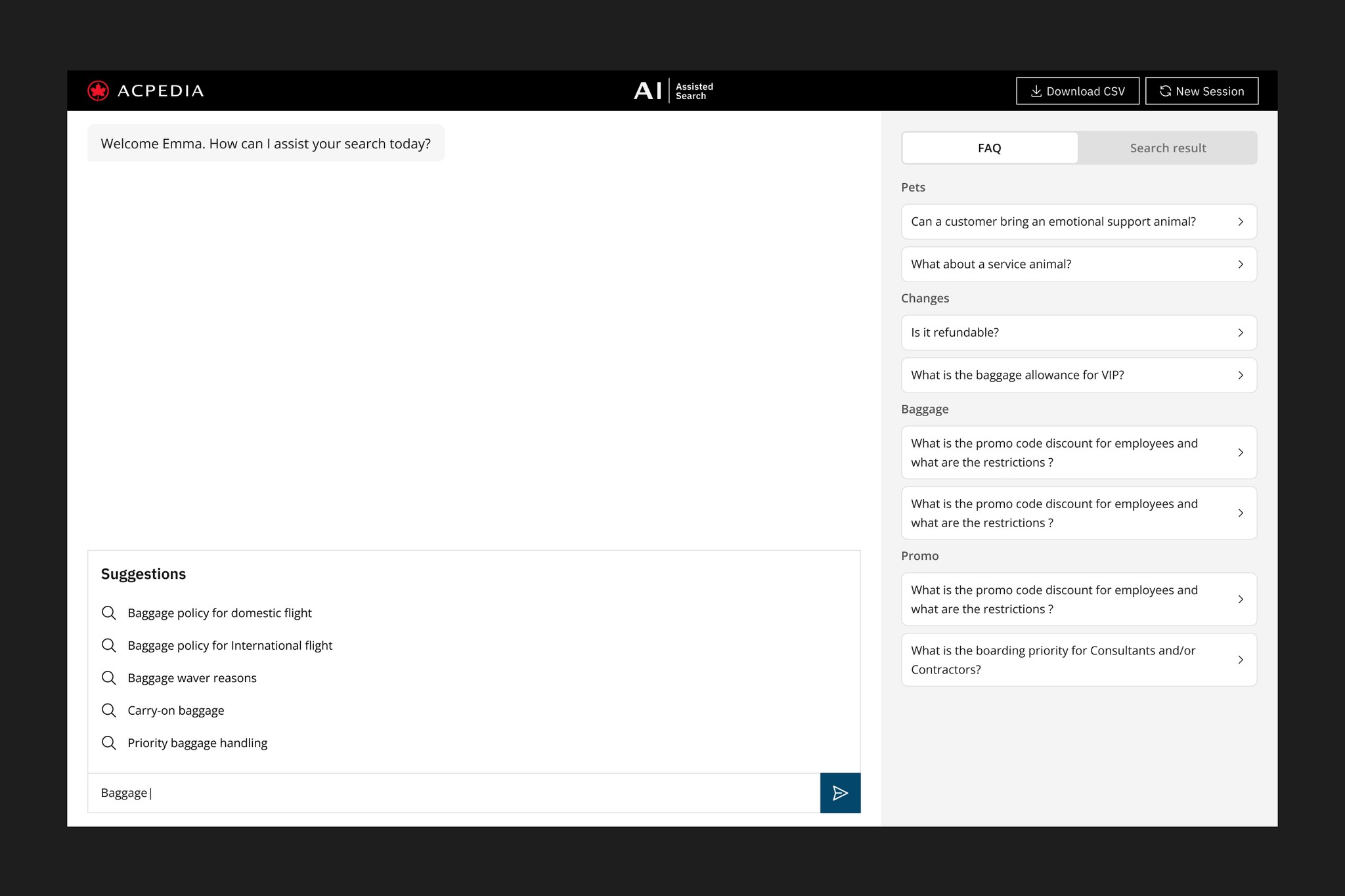Viewport: 1345px width, 896px height.
Task: Click search icon beside Baggage waver reasons
Action: tap(109, 678)
